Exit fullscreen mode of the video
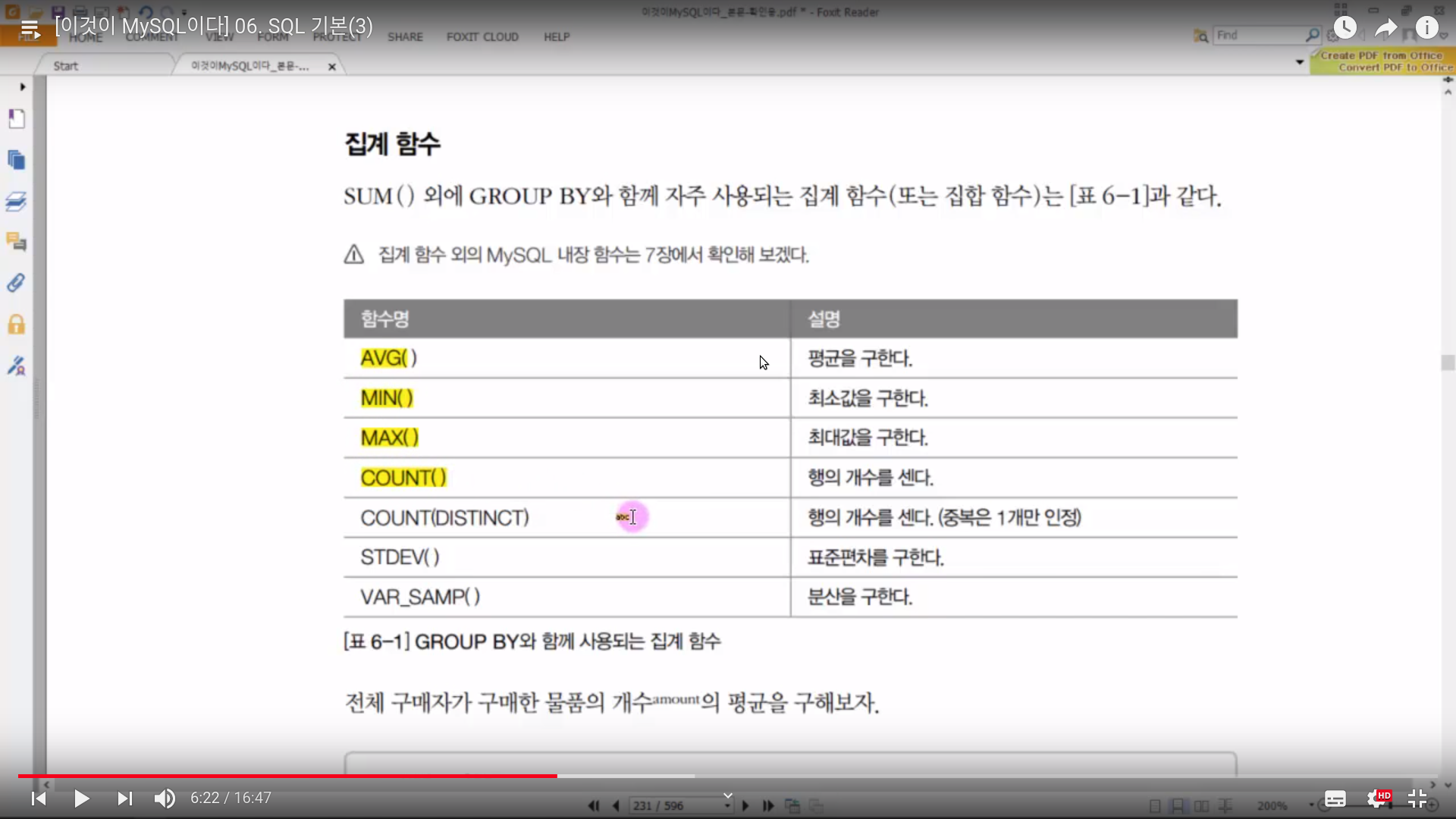This screenshot has height=819, width=1456. click(x=1417, y=799)
